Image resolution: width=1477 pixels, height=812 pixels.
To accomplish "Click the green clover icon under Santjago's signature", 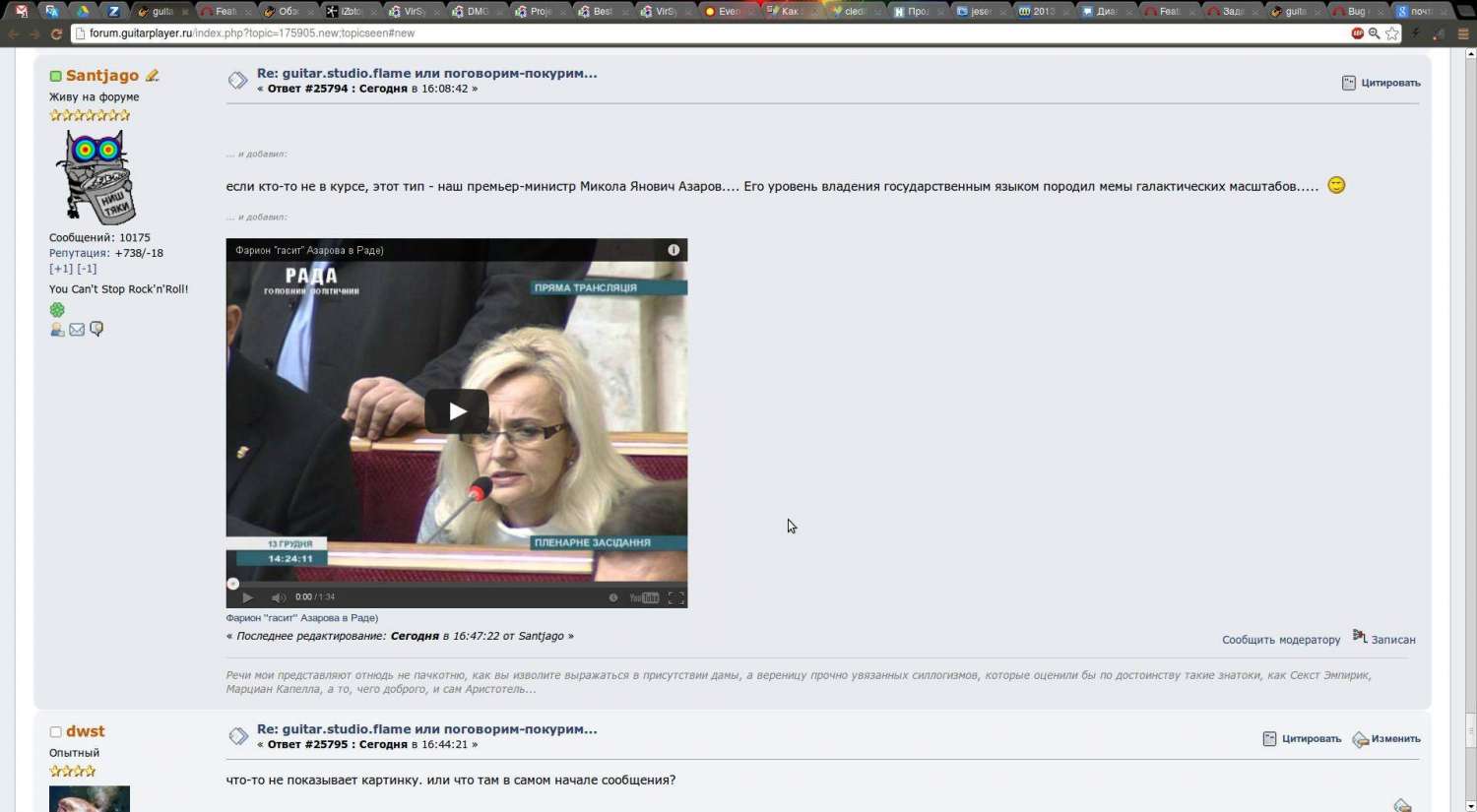I will point(57,310).
